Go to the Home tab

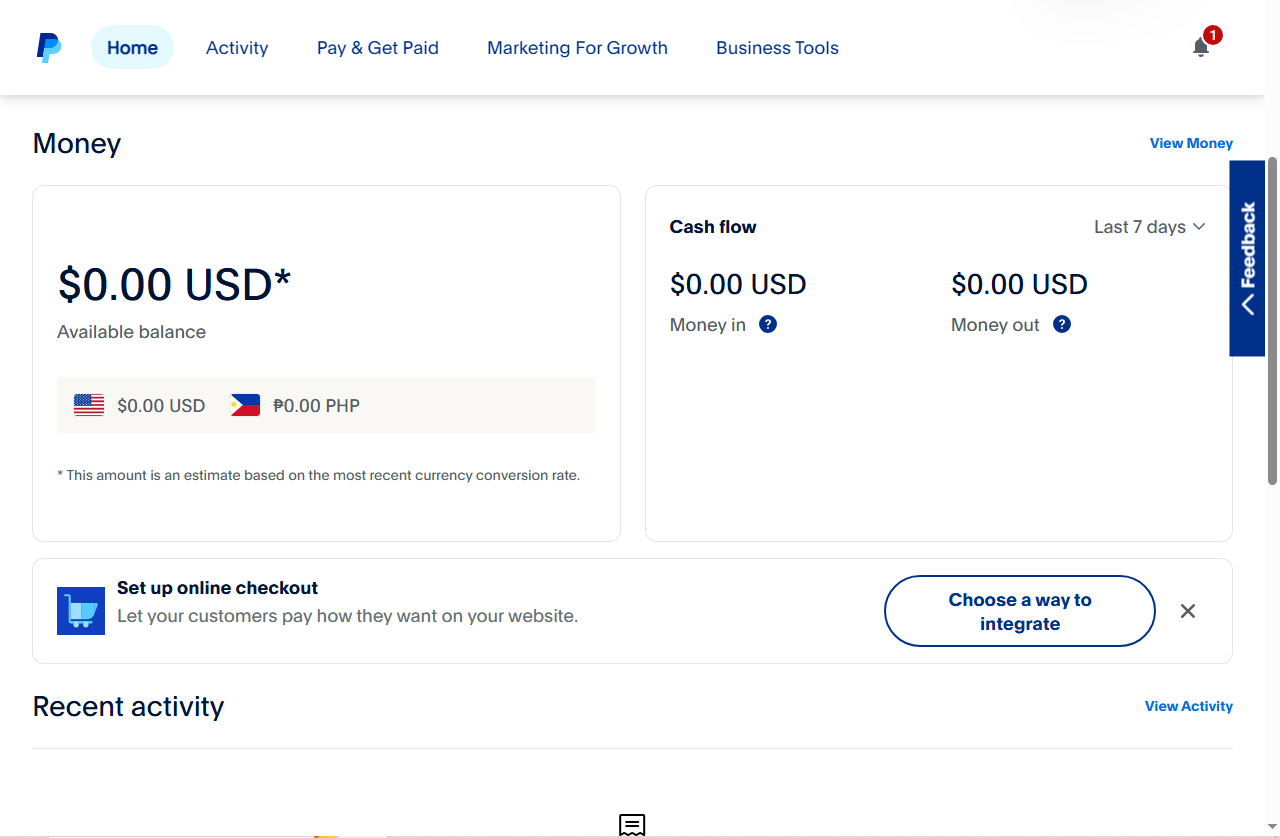pyautogui.click(x=132, y=47)
